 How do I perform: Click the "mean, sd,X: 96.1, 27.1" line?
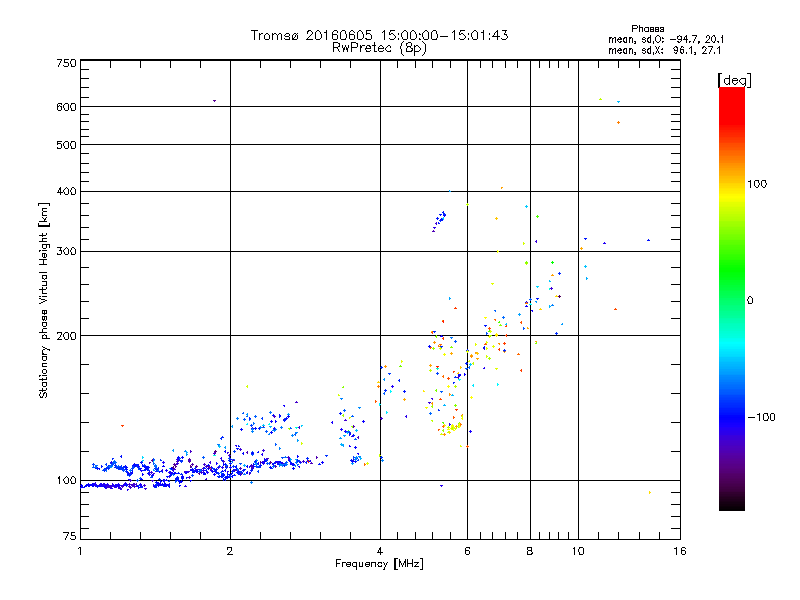664,50
